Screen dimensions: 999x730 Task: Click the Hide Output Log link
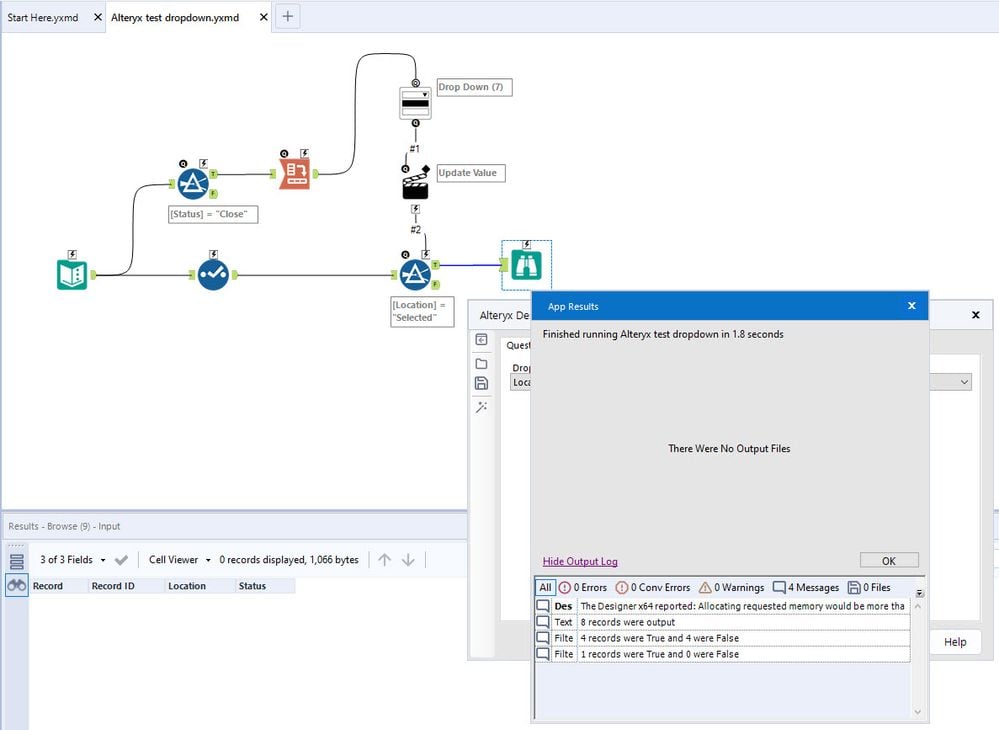tap(580, 561)
